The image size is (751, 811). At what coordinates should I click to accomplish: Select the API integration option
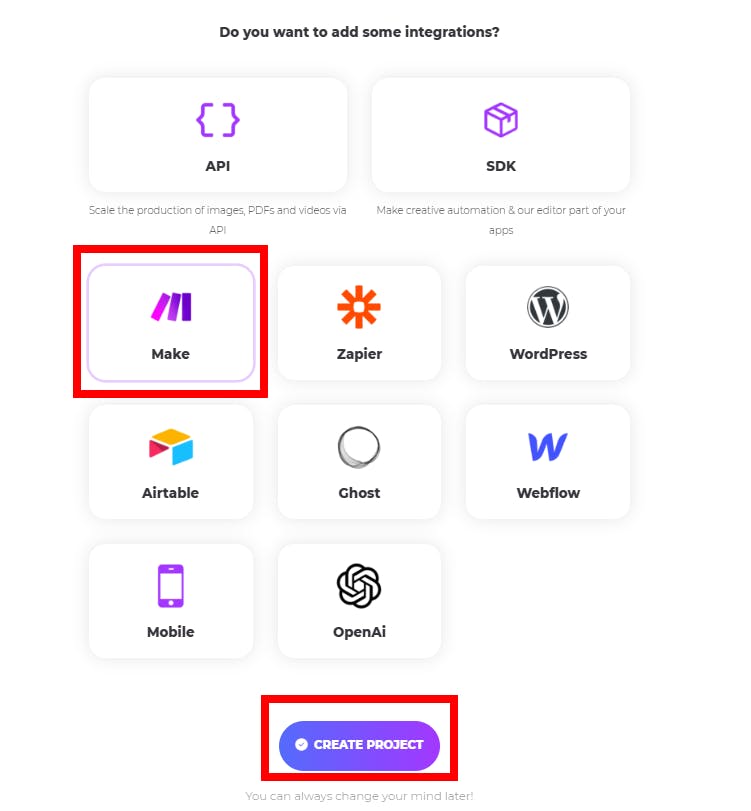[218, 135]
